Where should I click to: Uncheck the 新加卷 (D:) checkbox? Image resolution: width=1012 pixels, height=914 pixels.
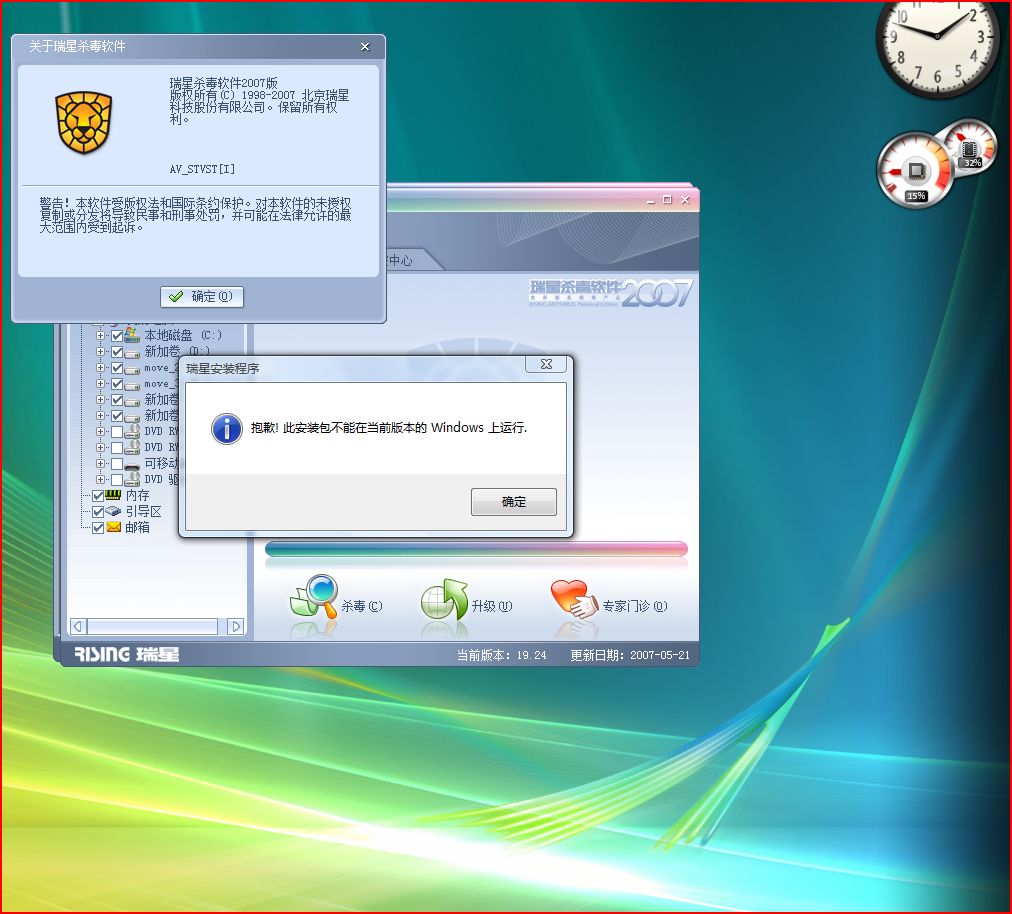[x=117, y=352]
